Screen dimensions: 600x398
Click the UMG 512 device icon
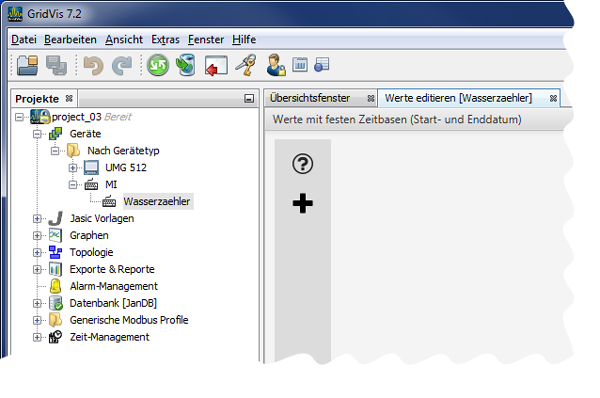point(91,168)
